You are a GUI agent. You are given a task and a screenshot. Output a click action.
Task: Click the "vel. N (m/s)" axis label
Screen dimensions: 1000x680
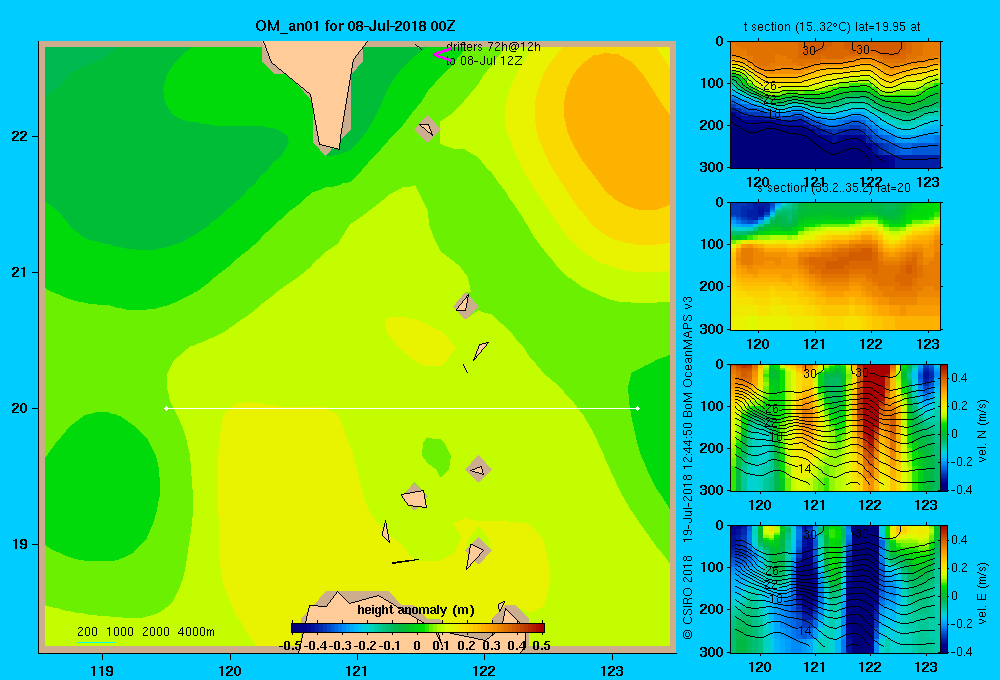click(x=982, y=431)
